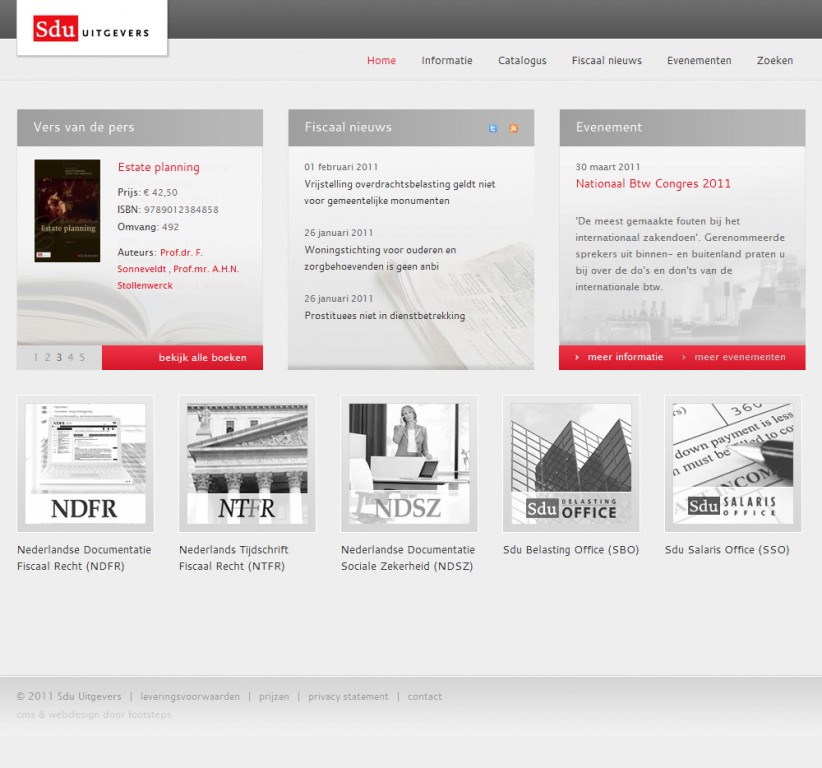822x768 pixels.
Task: Click the bekijk alle boeken button
Action: tap(182, 358)
